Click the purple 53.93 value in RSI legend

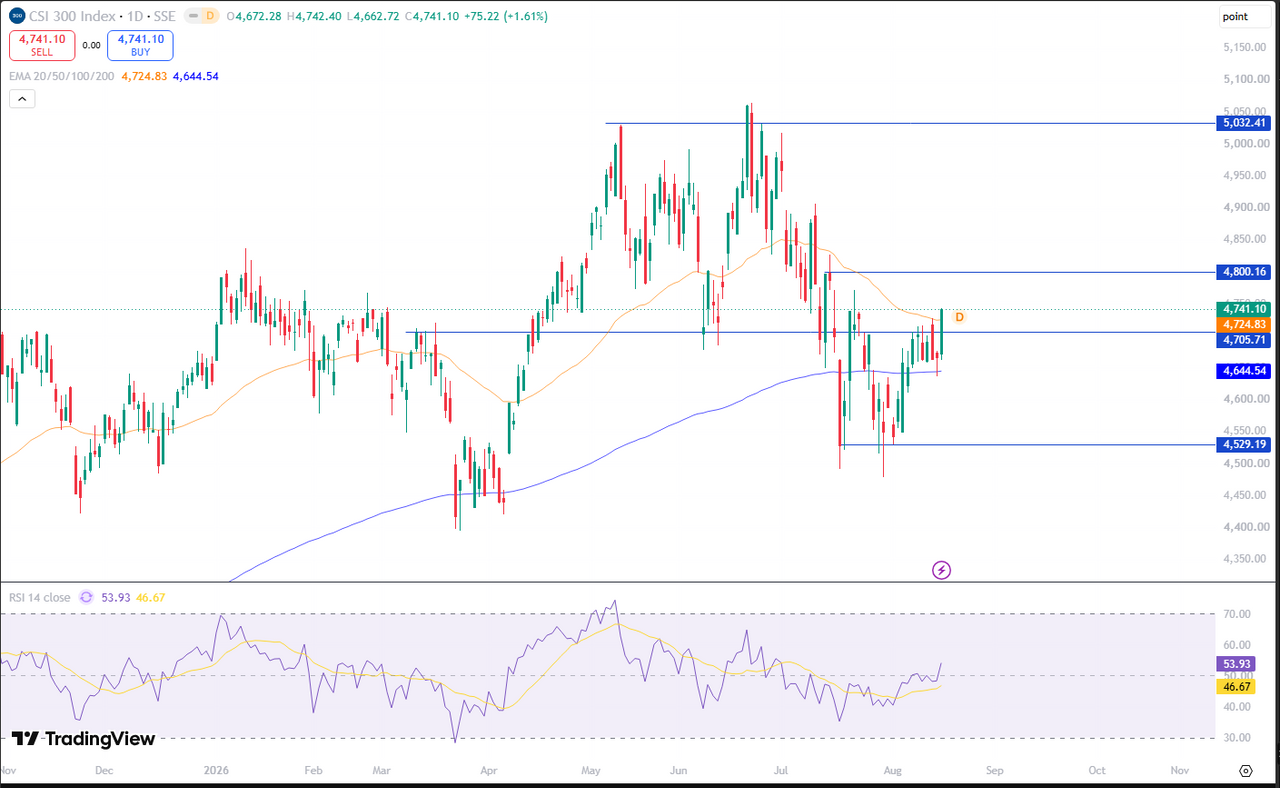(116, 597)
